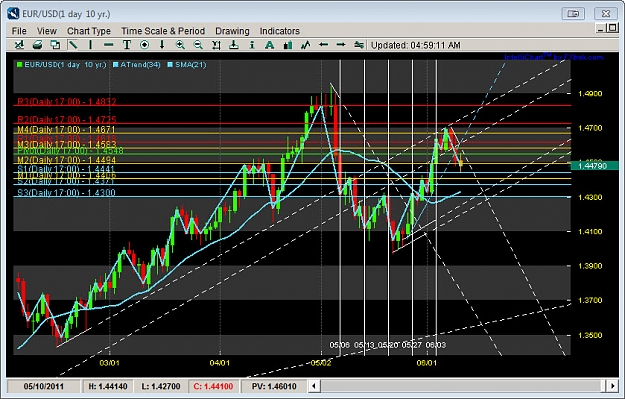Click the inner window restore button
625x399 pixels.
(x=612, y=28)
